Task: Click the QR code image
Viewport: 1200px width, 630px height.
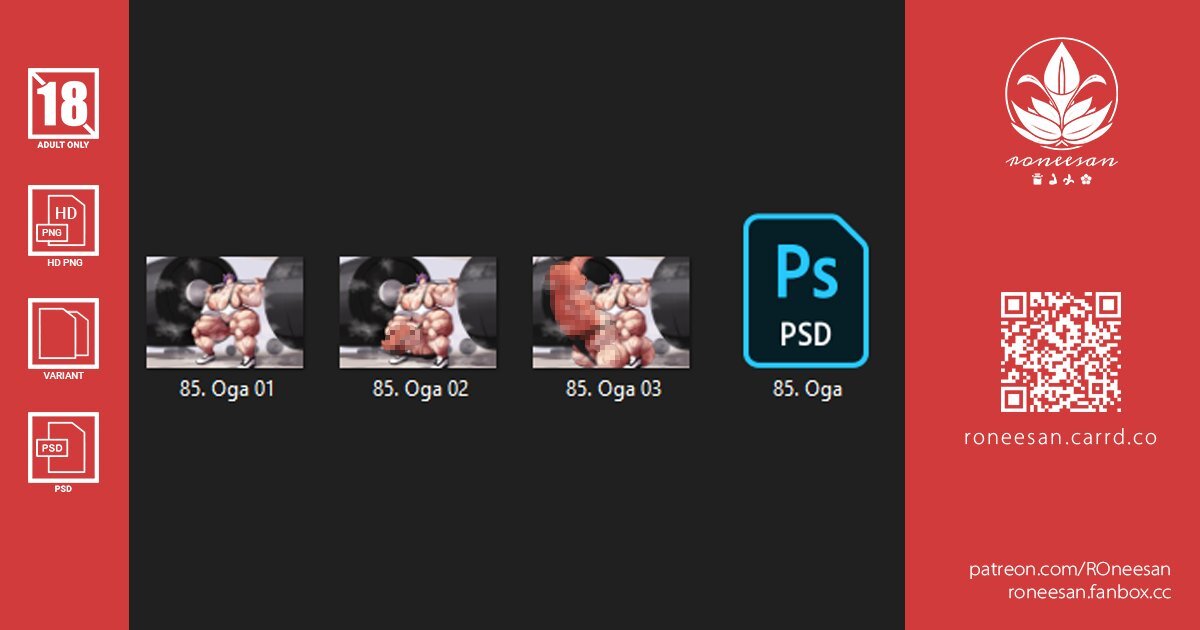Action: tap(1061, 352)
